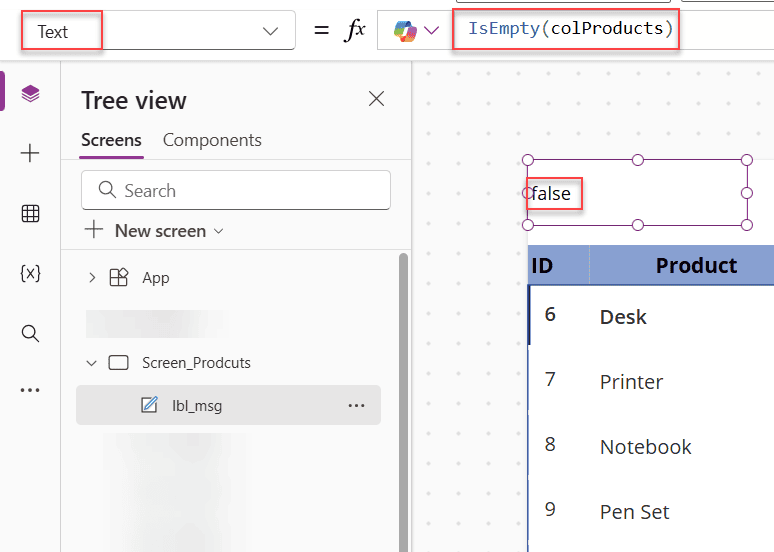Screen dimensions: 774x552
Task: Close the Tree view panel
Action: pyautogui.click(x=376, y=99)
